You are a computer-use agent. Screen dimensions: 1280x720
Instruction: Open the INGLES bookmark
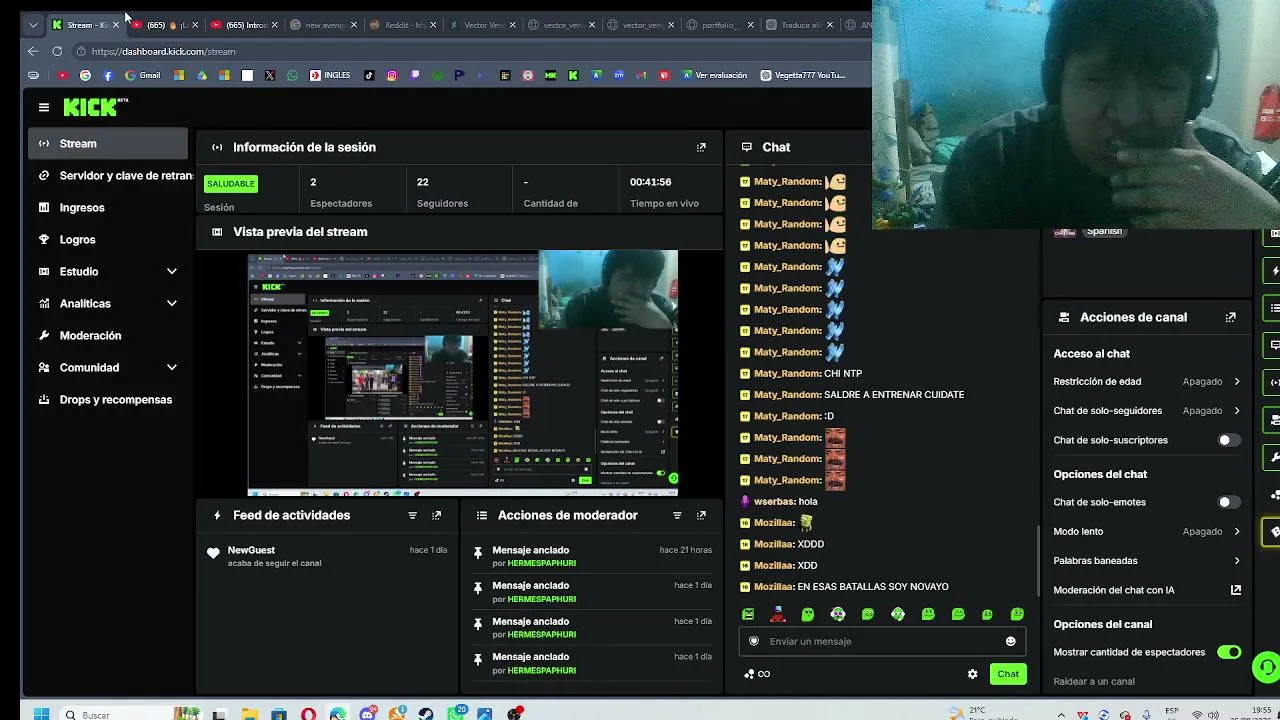pos(330,75)
